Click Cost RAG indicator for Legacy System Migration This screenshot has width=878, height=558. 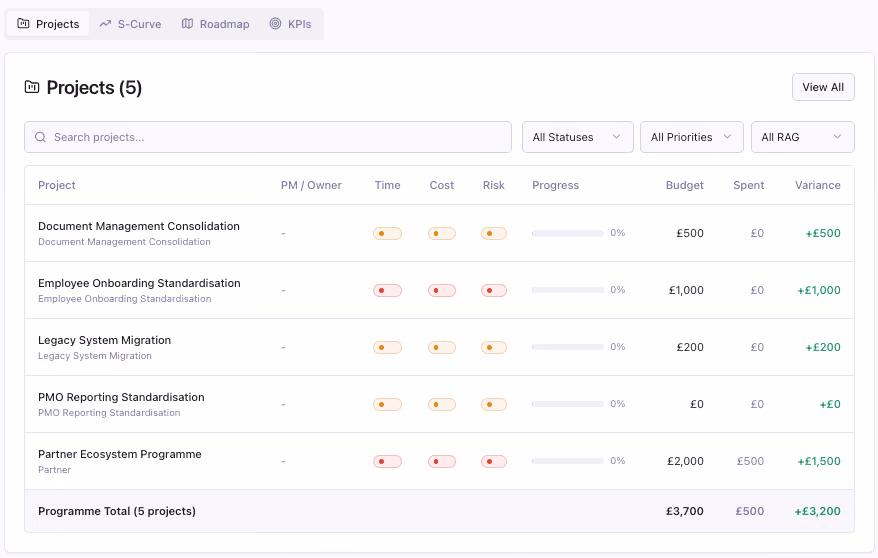(x=442, y=348)
